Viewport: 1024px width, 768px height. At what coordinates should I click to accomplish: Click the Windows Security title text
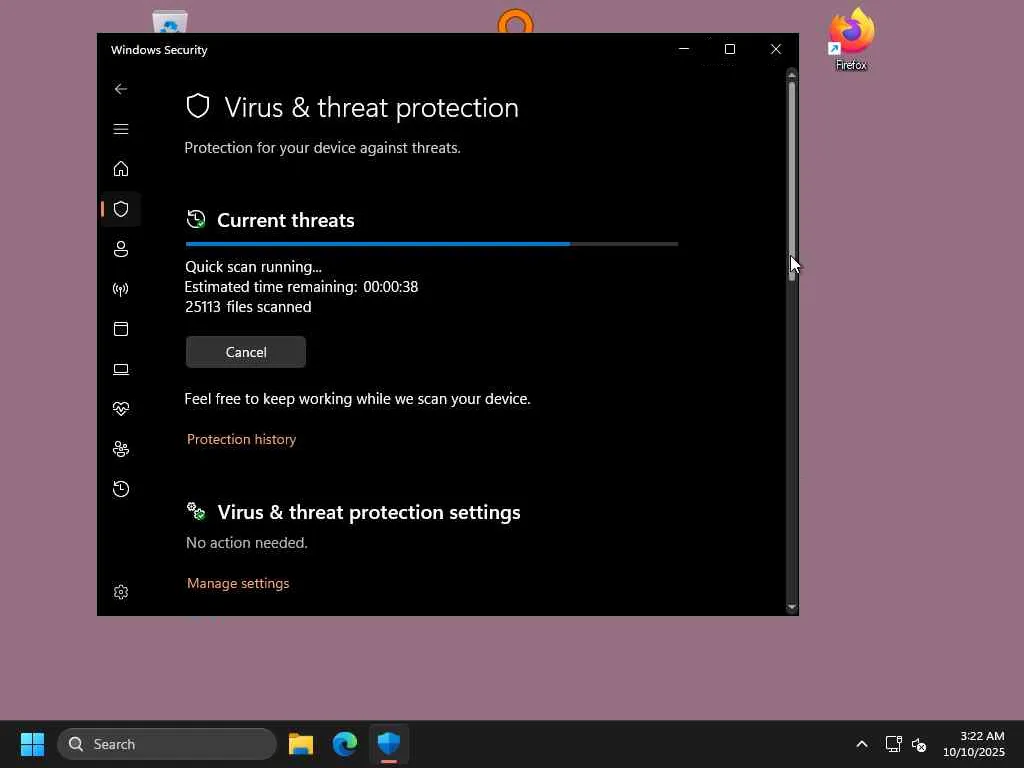(159, 50)
